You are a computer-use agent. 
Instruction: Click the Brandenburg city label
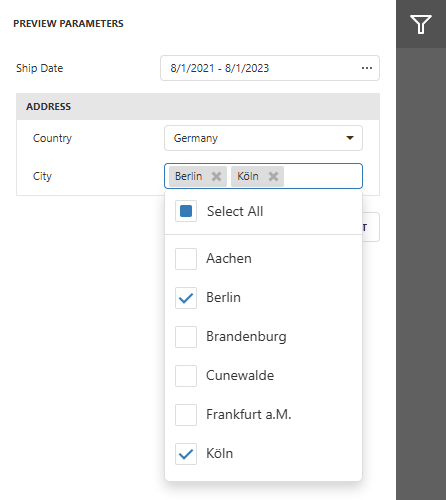tap(246, 337)
